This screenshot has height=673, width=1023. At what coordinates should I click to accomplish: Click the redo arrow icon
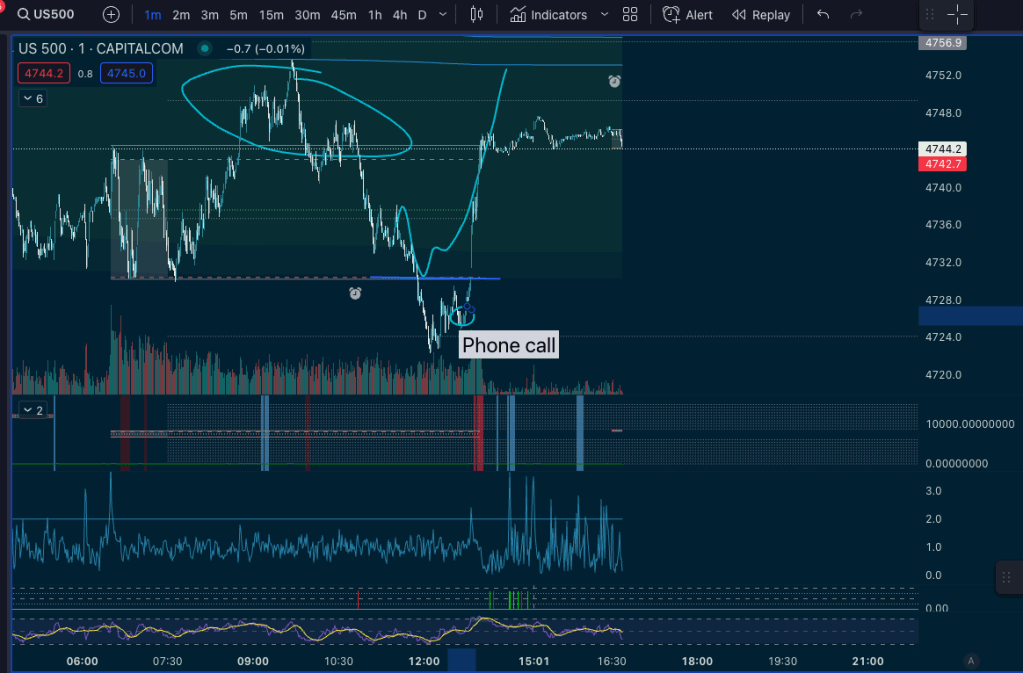click(x=856, y=15)
